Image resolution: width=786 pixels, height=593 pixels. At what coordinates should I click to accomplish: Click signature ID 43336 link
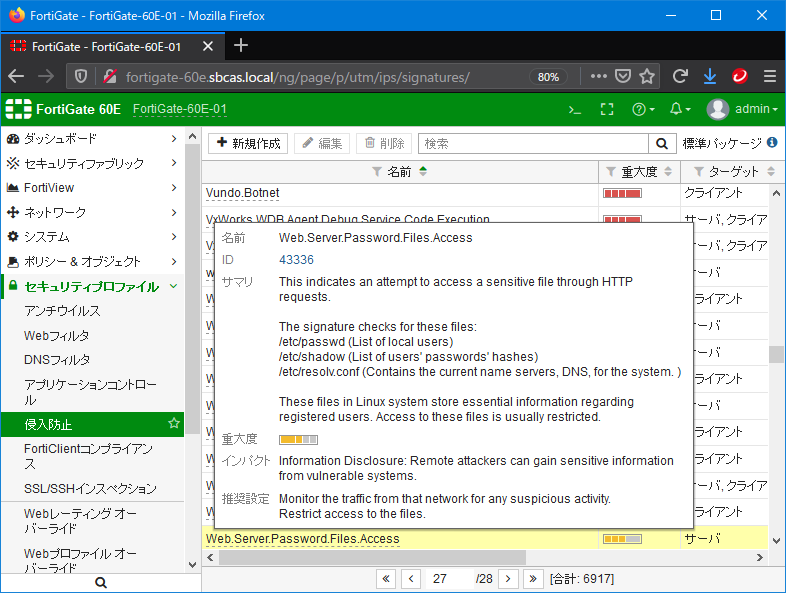[x=296, y=260]
